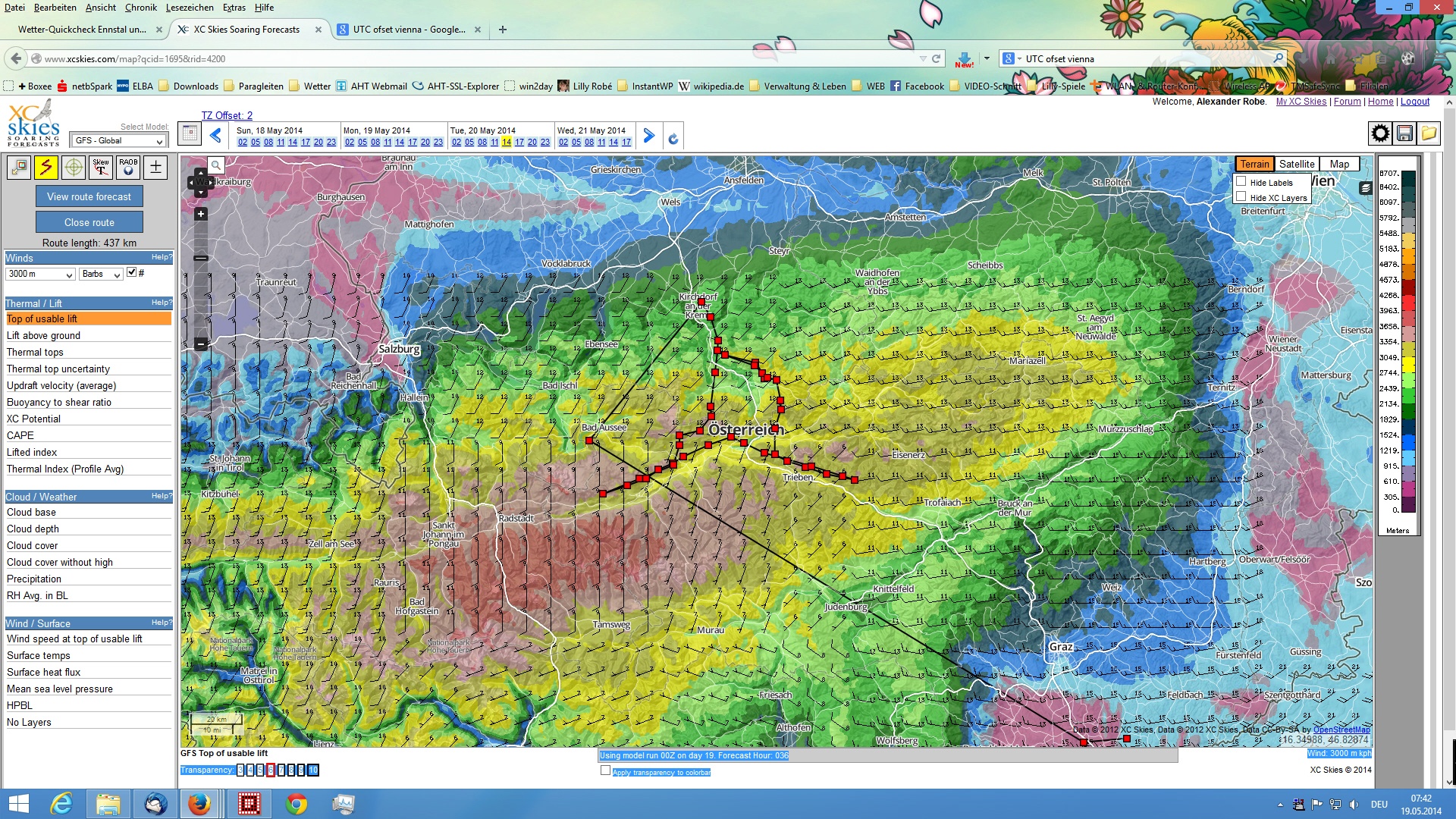Click the color scale legend bar
This screenshot has width=1456, height=819.
pyautogui.click(x=1408, y=342)
